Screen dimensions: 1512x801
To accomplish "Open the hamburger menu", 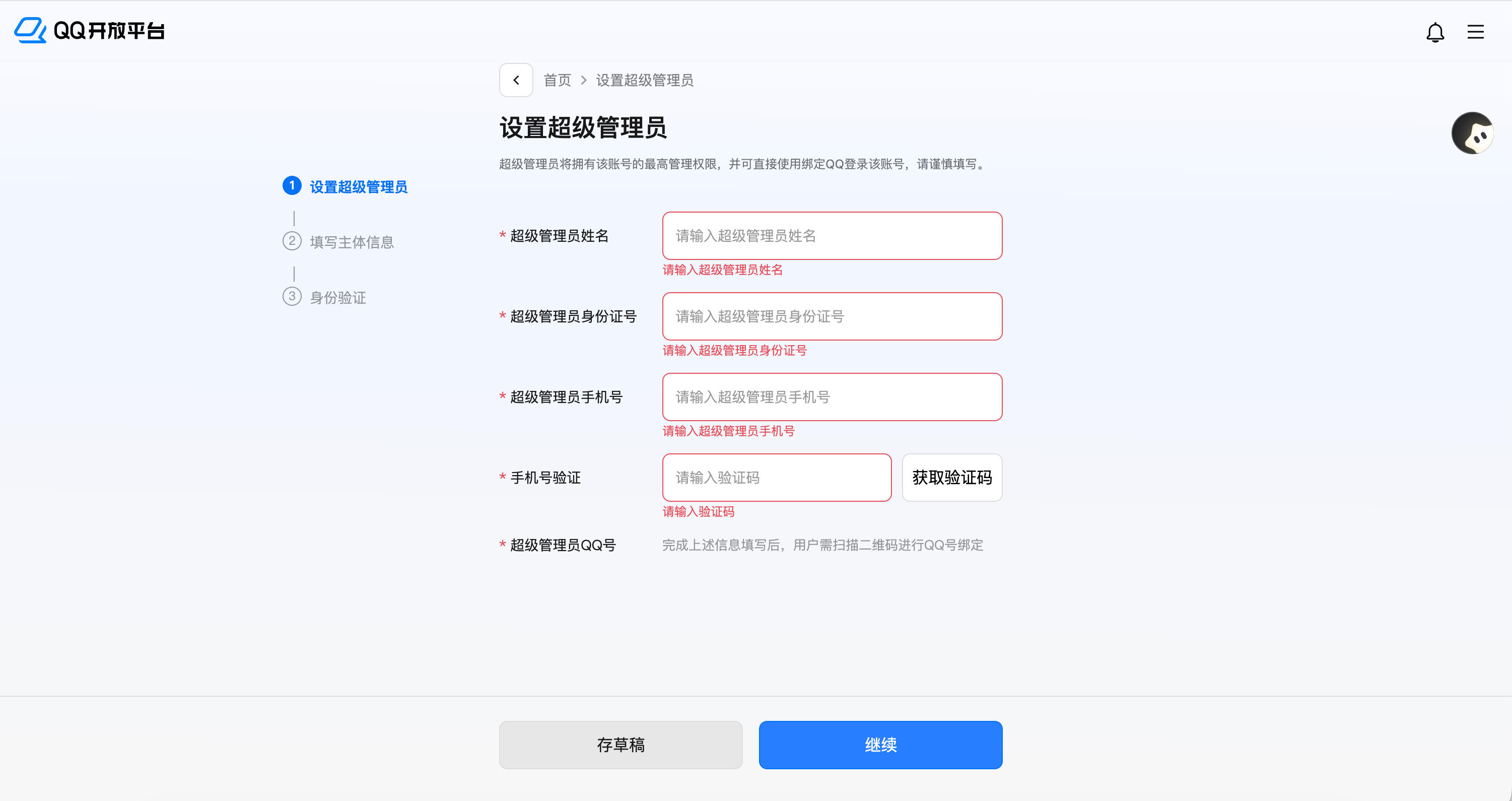I will [x=1476, y=32].
